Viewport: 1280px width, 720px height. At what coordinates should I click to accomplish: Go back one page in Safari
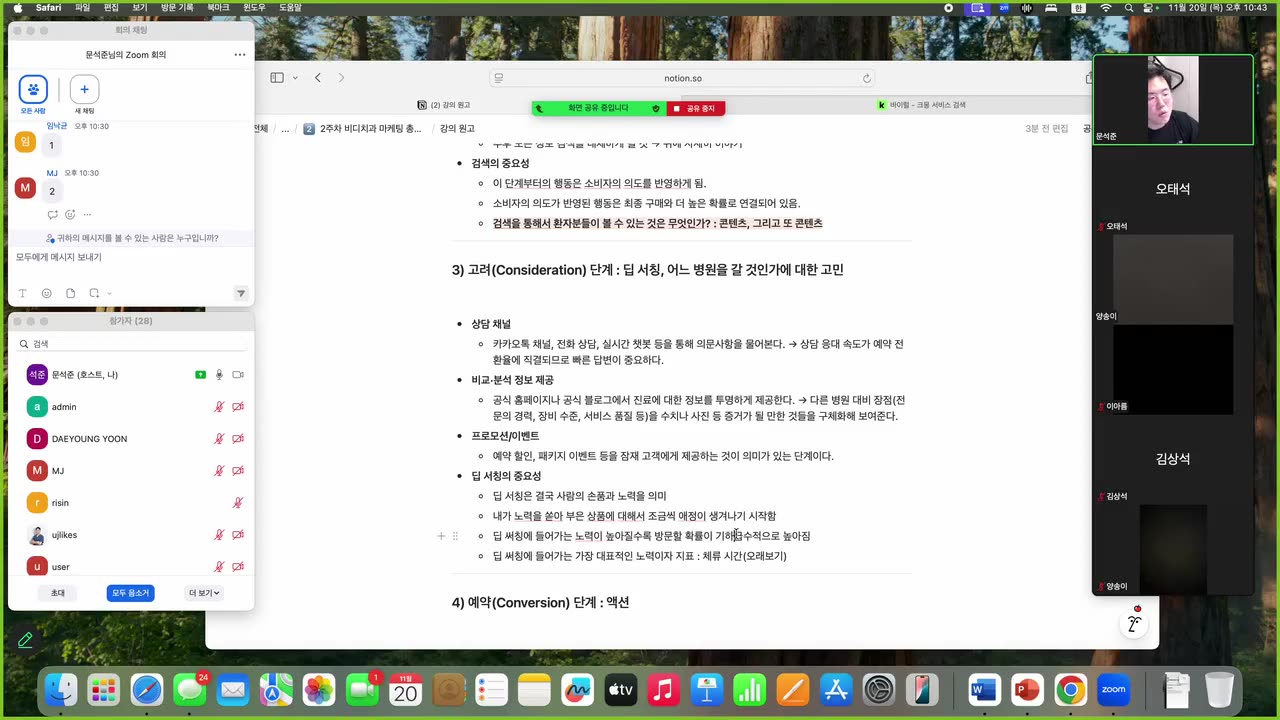[318, 78]
